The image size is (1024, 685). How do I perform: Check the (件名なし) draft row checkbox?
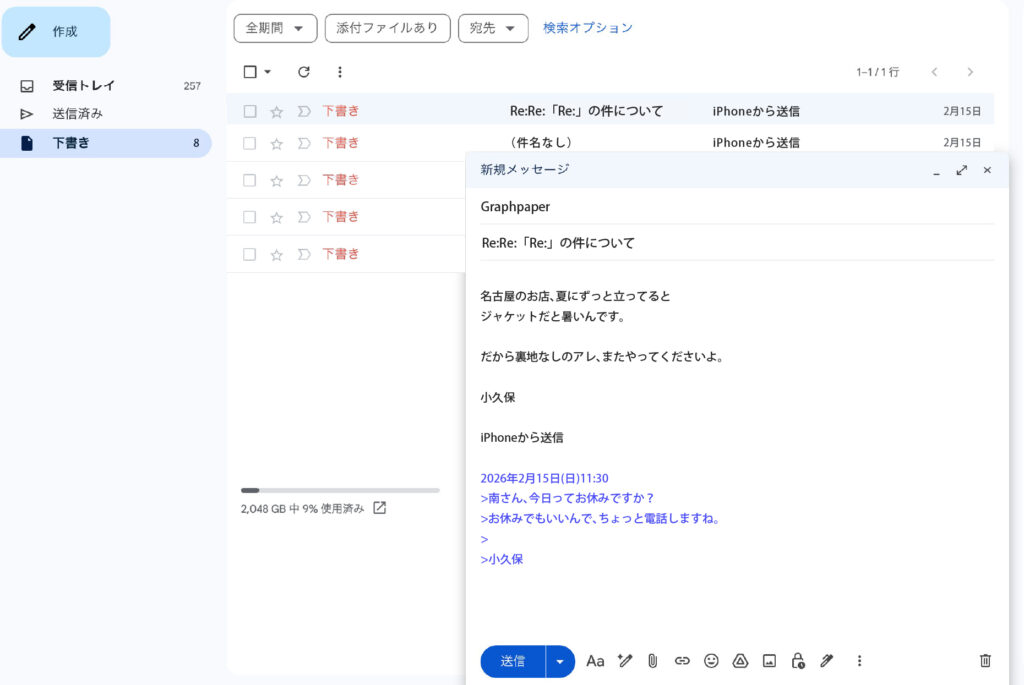[250, 143]
